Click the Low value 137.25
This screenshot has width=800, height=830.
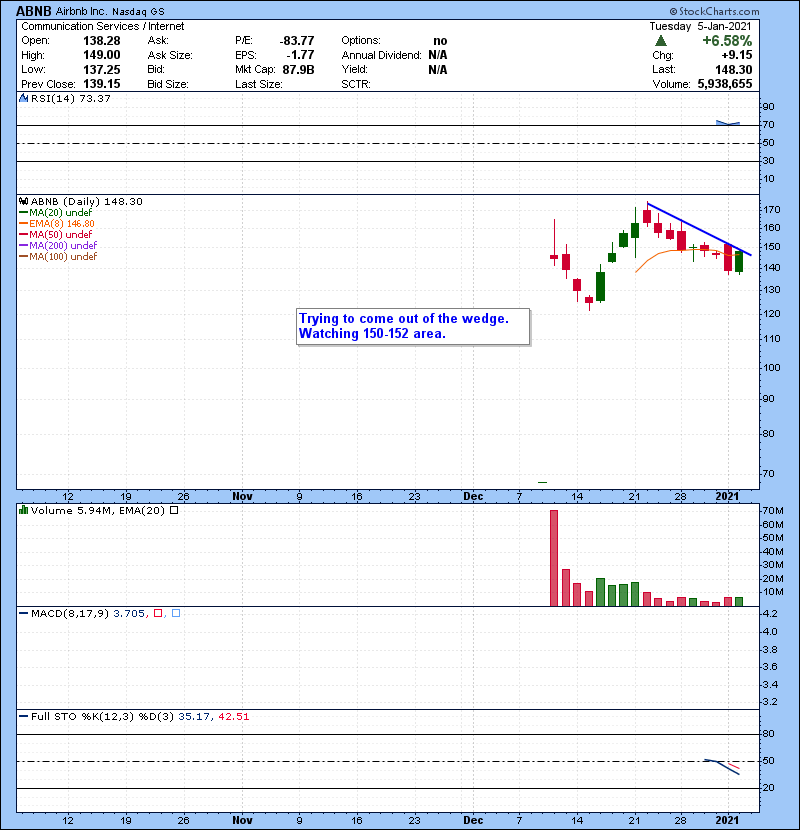point(102,69)
